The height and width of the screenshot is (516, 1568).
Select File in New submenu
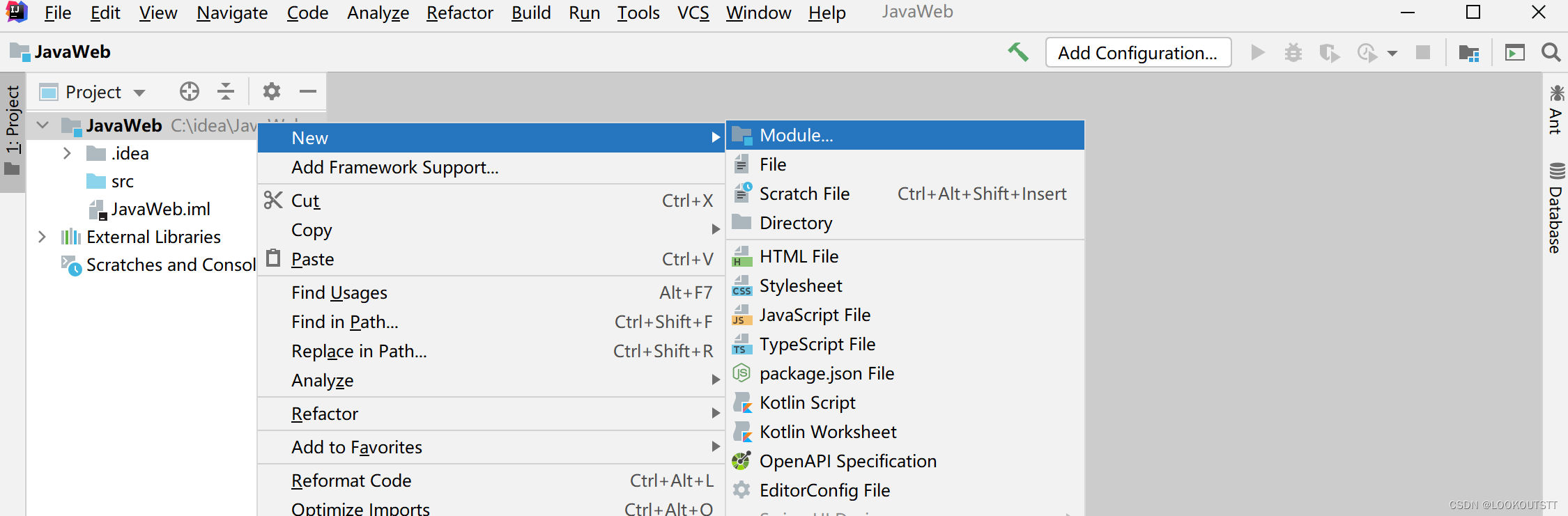(905, 164)
